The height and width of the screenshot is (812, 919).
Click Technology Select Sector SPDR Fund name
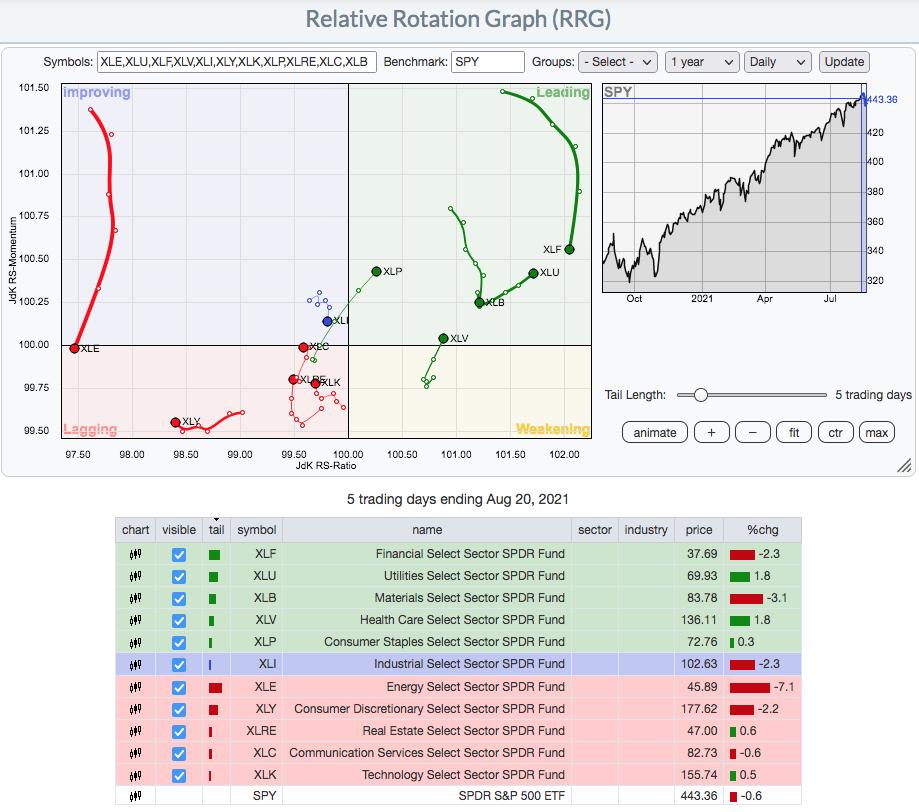click(x=463, y=775)
